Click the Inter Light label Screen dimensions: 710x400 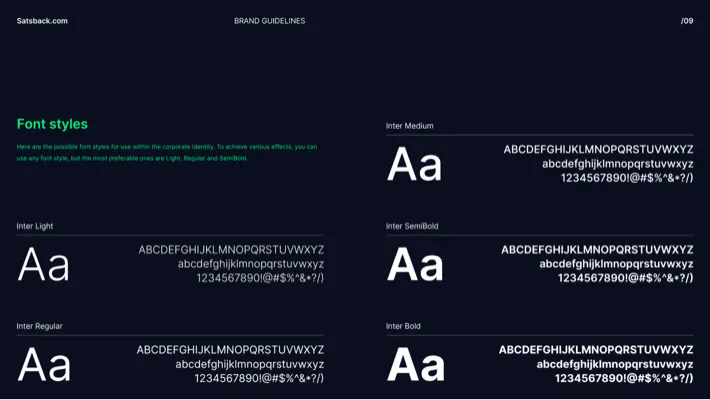click(35, 226)
